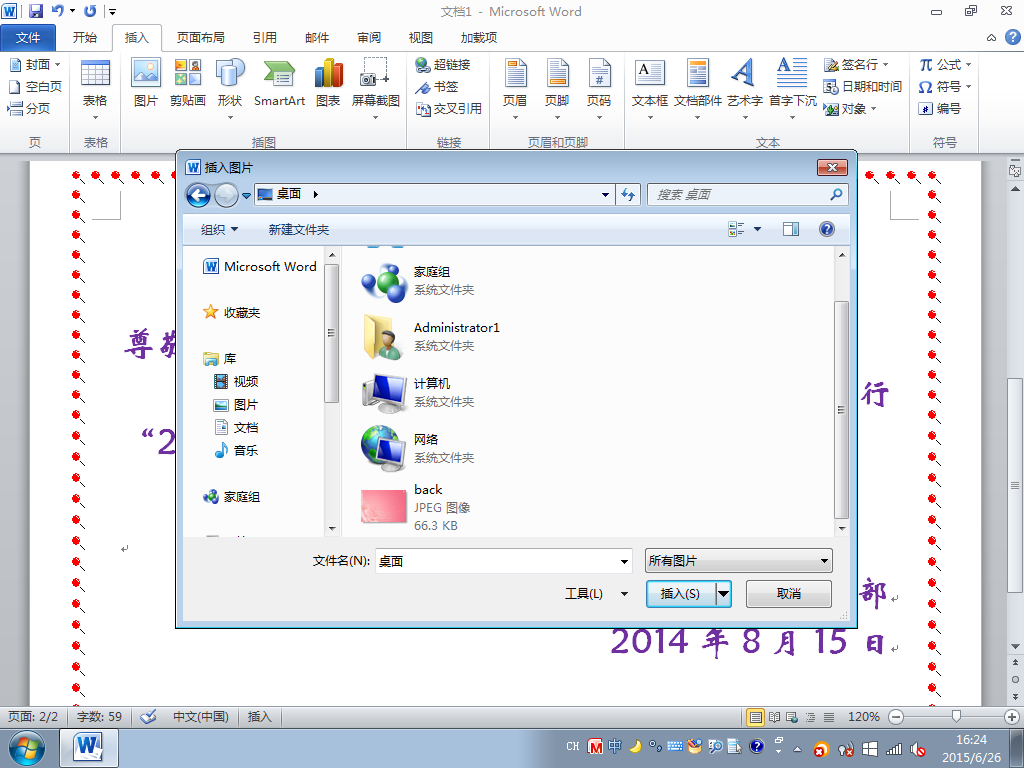This screenshot has width=1024, height=768.
Task: Open the 公式 equation tool
Action: [x=945, y=65]
